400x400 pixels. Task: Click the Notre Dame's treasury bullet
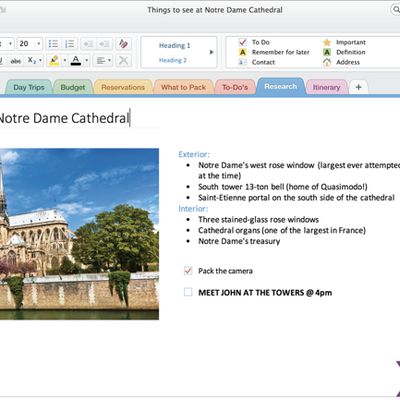[239, 241]
